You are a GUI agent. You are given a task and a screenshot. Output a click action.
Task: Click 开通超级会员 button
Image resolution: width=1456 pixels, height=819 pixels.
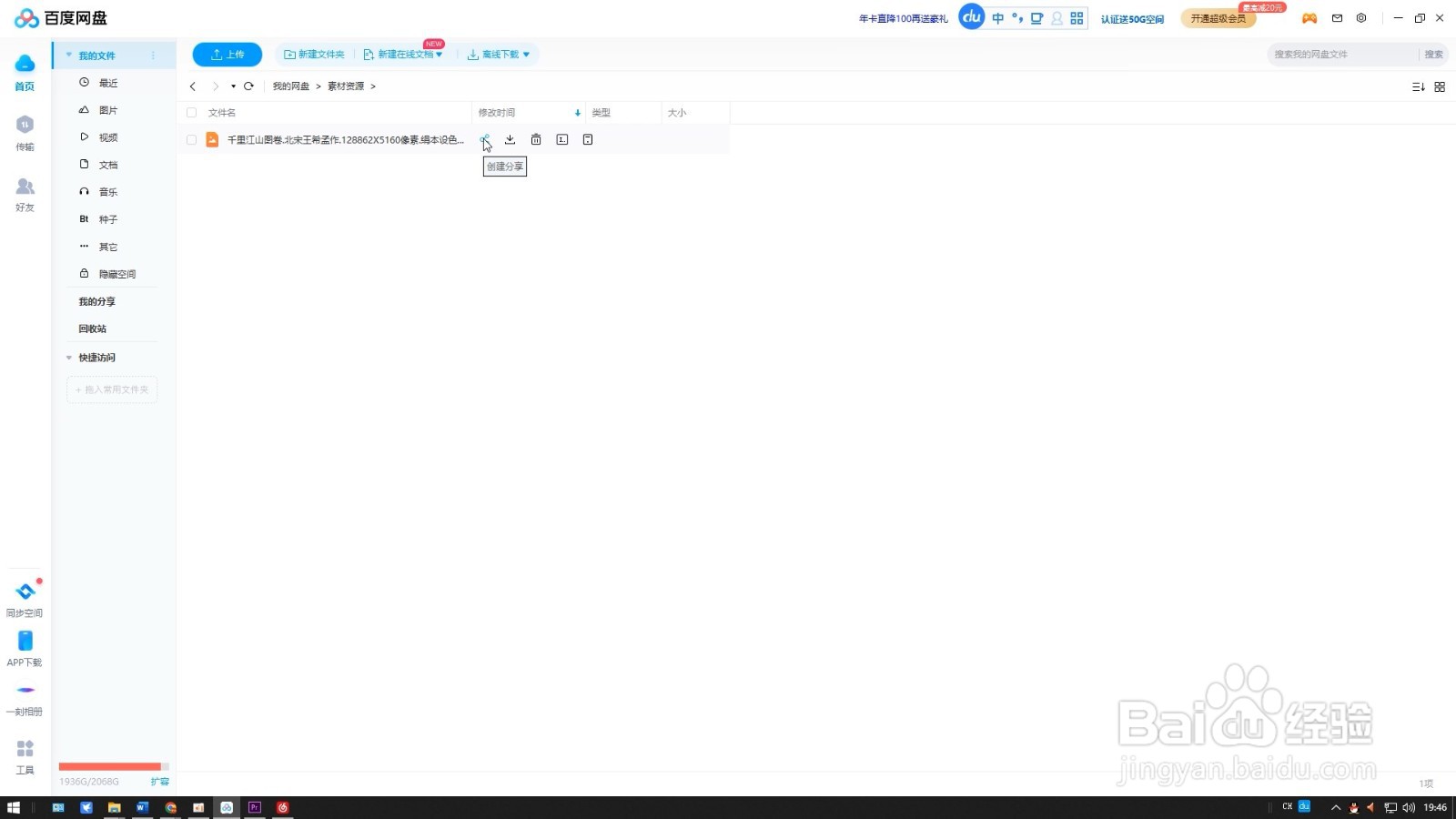pos(1218,18)
